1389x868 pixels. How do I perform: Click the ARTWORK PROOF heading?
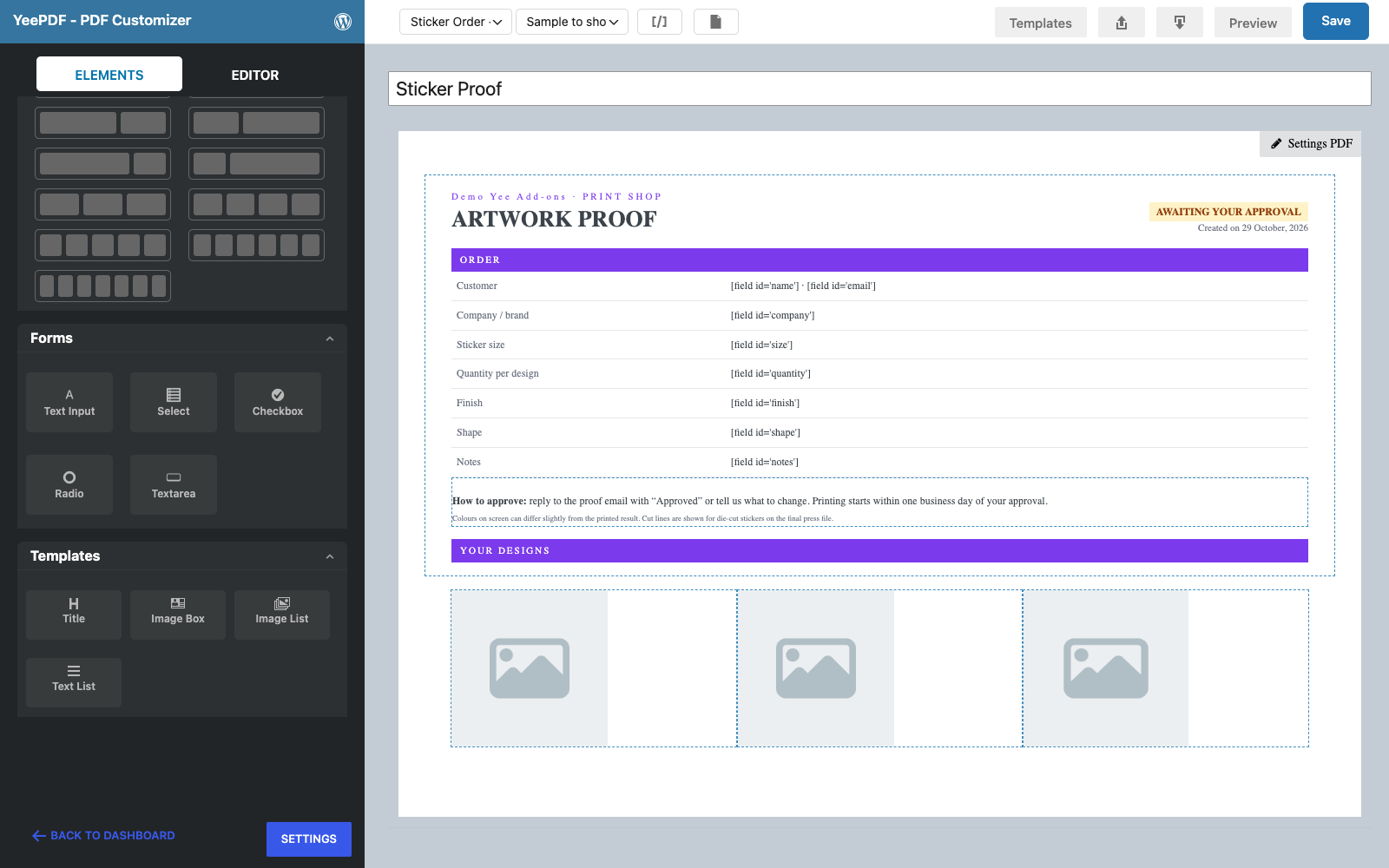pos(554,220)
